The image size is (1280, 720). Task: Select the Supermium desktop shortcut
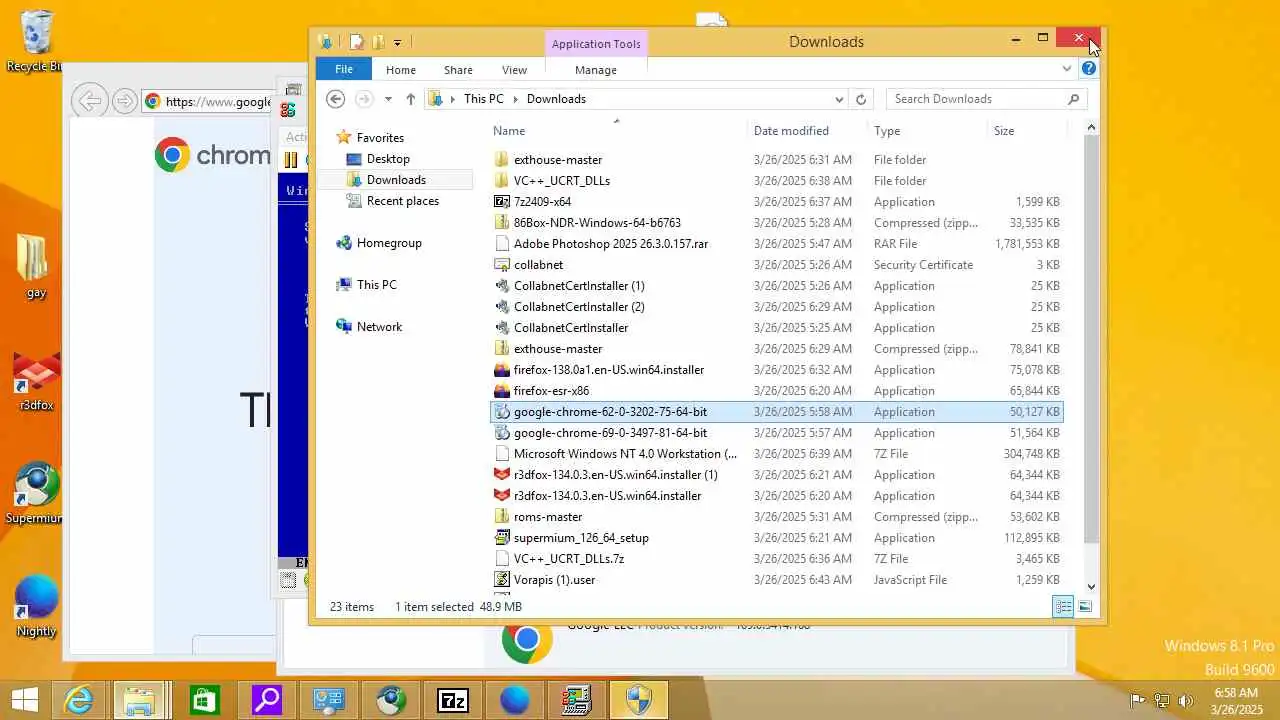pyautogui.click(x=36, y=493)
